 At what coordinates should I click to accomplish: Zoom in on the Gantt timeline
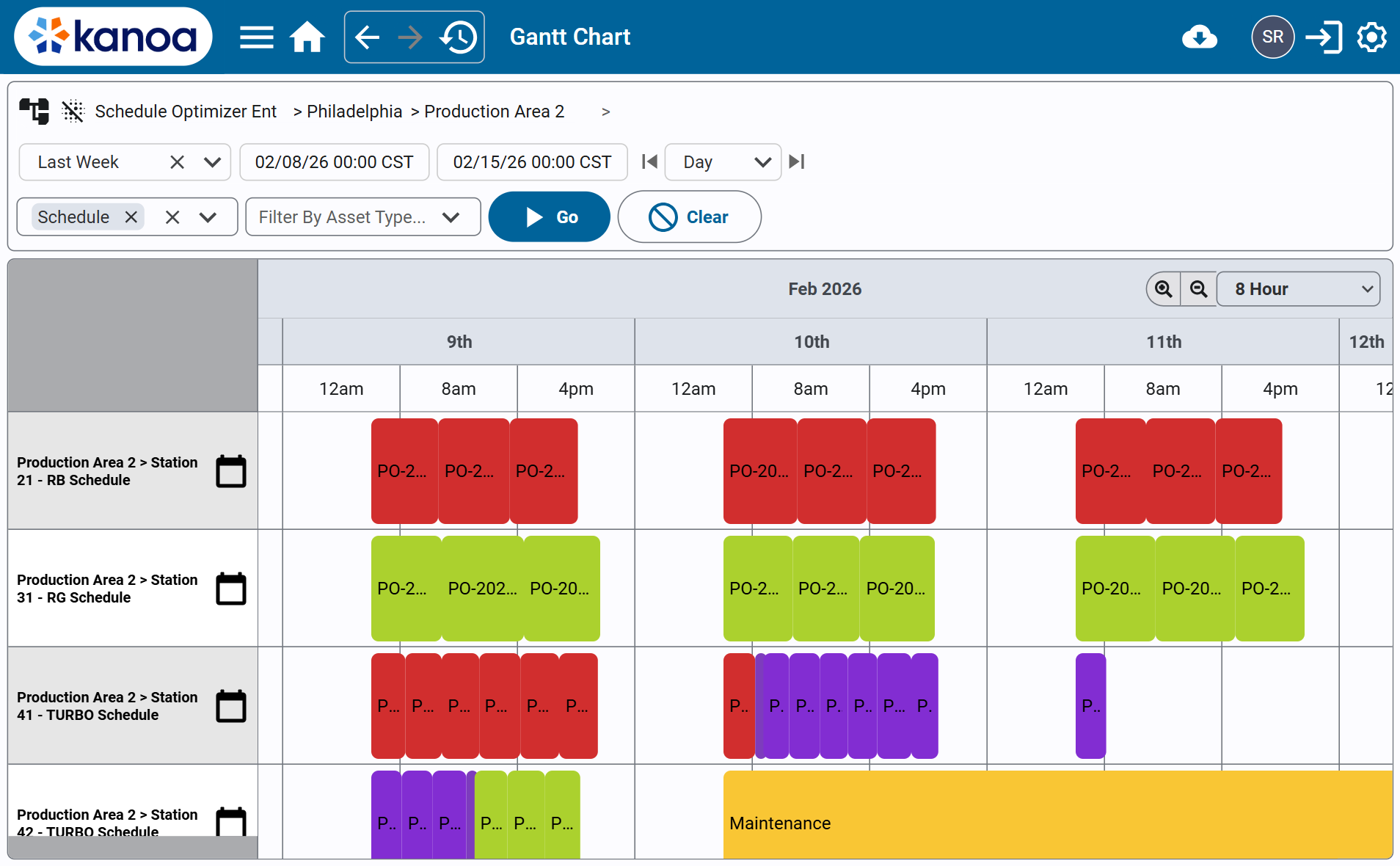point(1163,288)
